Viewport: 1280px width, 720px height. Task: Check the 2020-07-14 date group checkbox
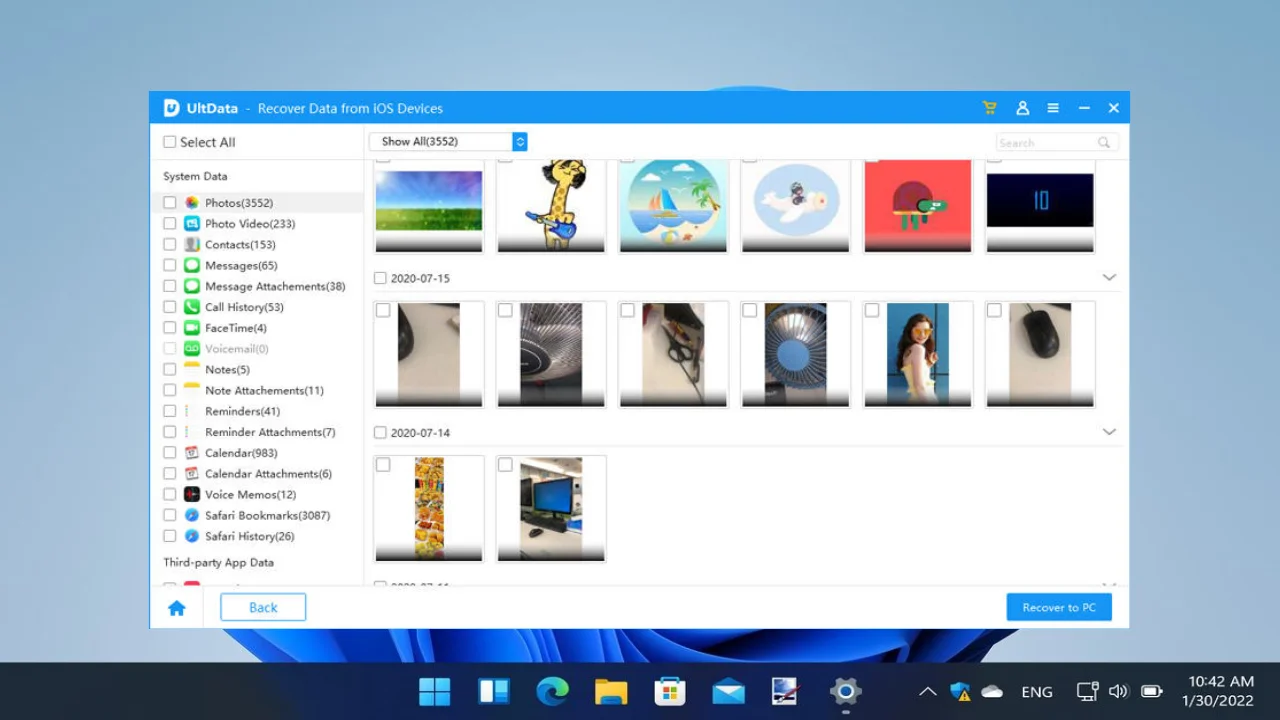(x=380, y=433)
